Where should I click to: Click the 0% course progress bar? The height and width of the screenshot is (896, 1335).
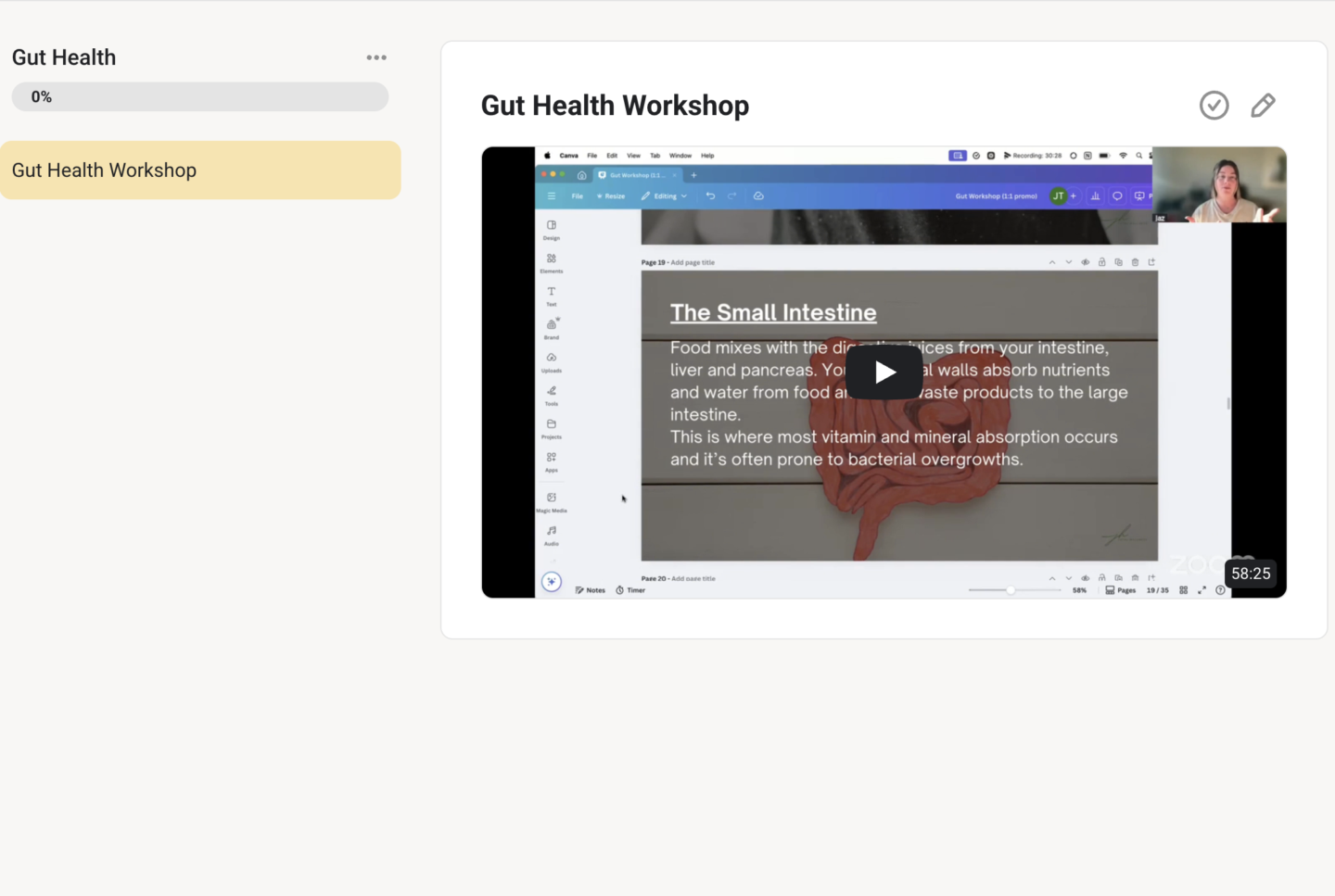[200, 97]
